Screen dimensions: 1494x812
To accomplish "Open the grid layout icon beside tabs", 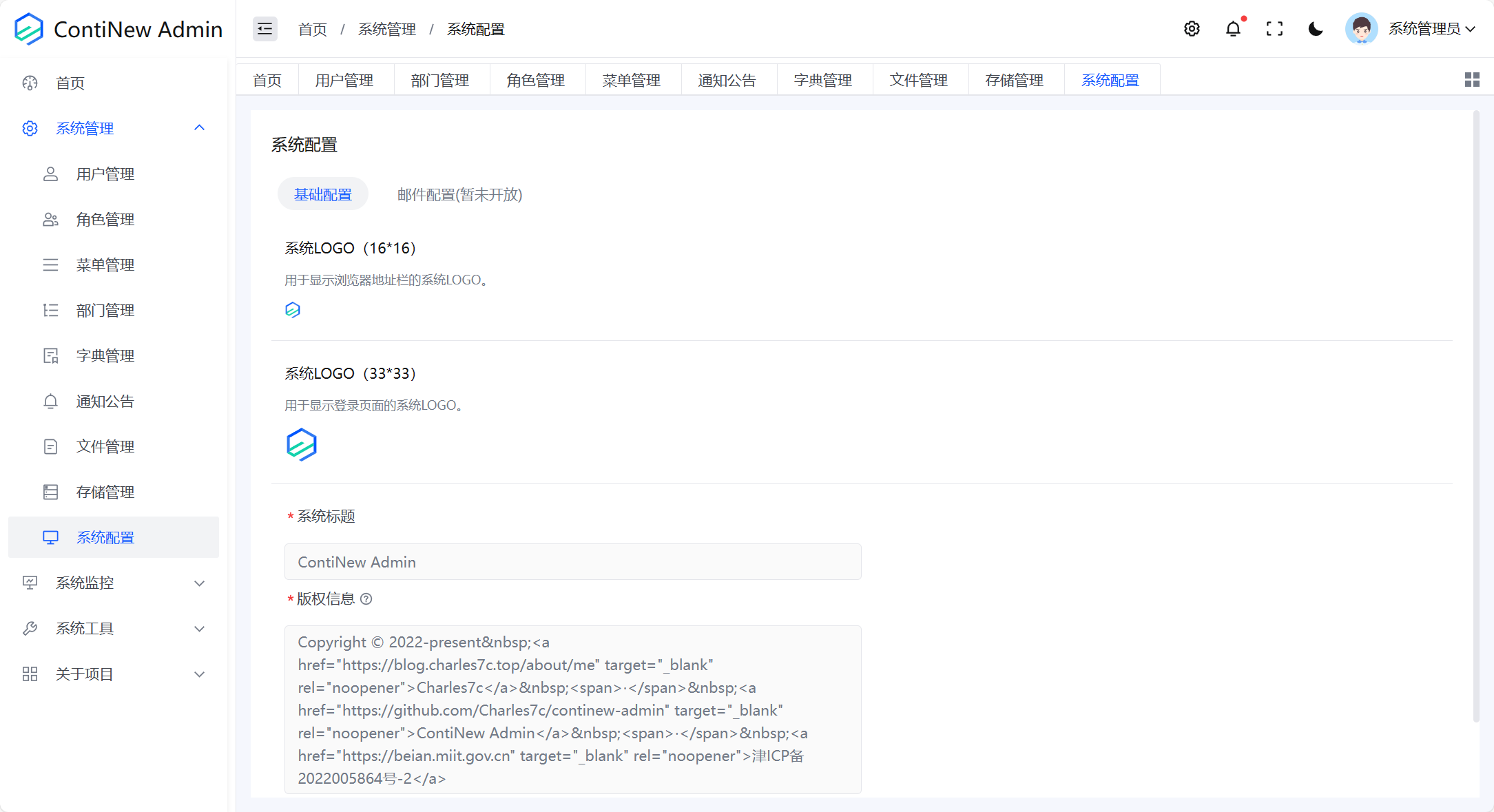I will [1472, 79].
